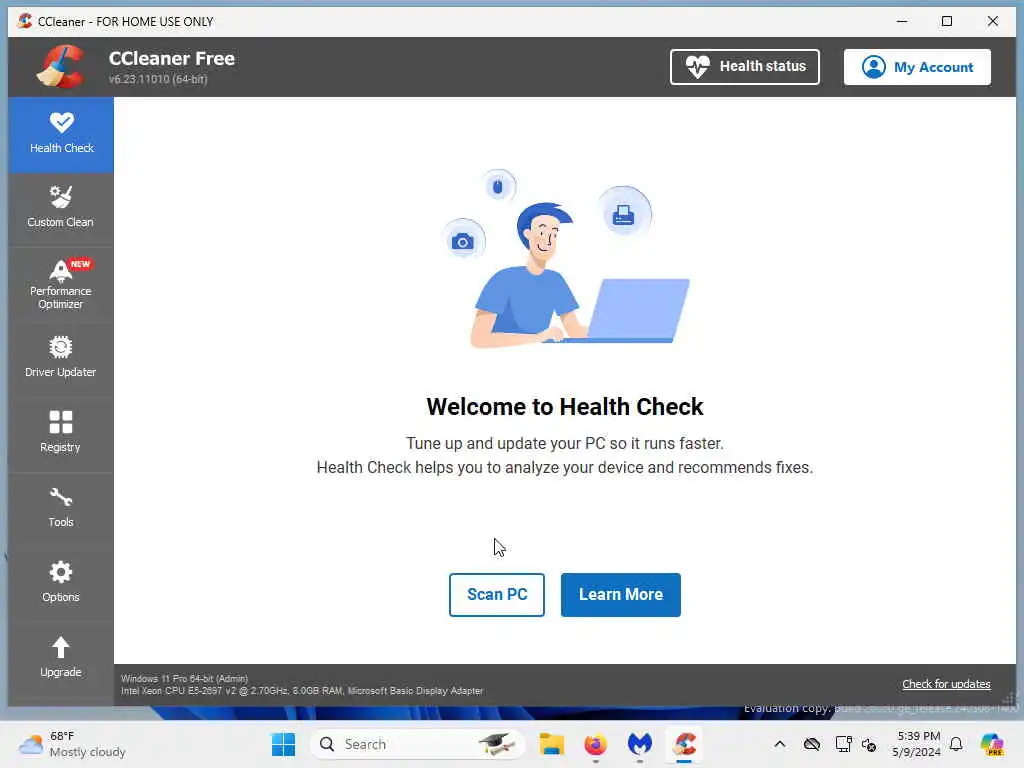Open the Tools section
The width and height of the screenshot is (1024, 768).
(61, 508)
